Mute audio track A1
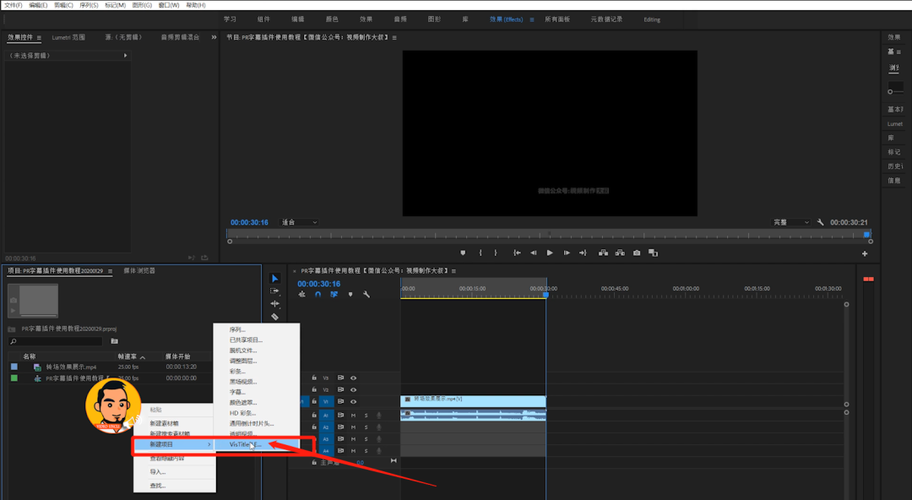 353,415
